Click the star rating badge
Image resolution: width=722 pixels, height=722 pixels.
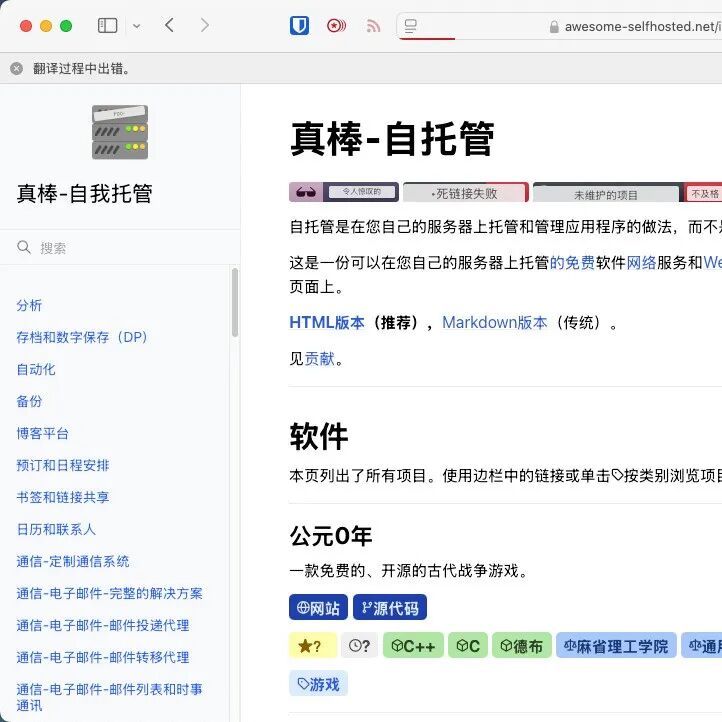tap(313, 646)
